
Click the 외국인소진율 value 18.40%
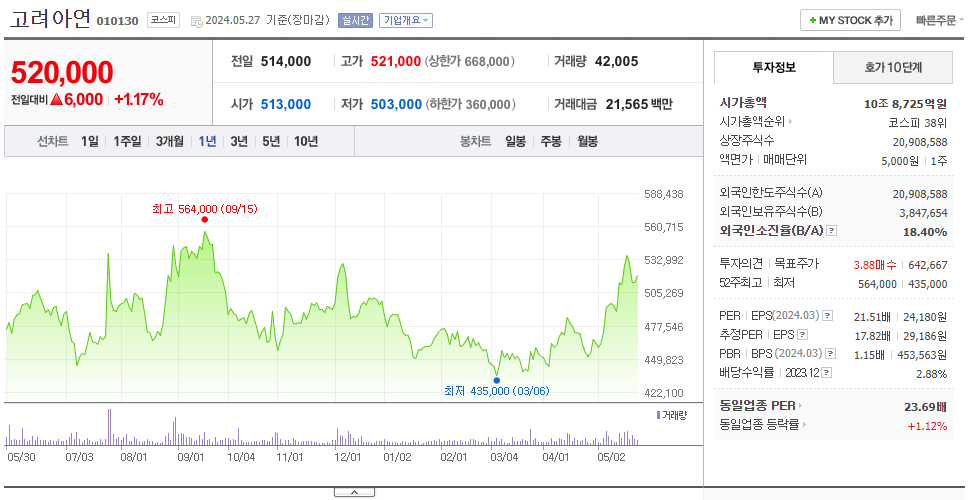pyautogui.click(x=927, y=231)
